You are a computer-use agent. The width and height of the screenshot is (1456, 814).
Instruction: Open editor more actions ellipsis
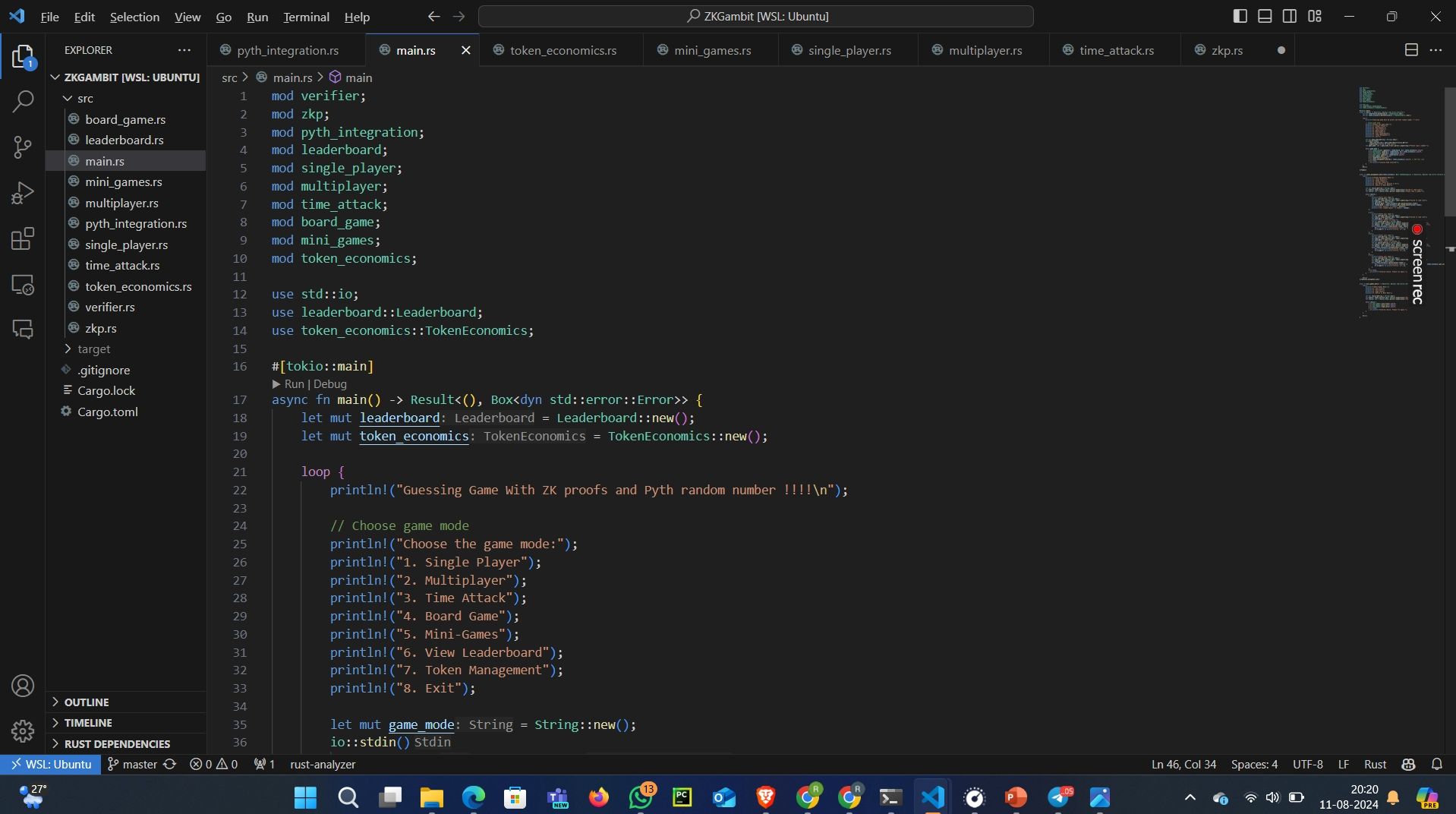[x=1436, y=50]
